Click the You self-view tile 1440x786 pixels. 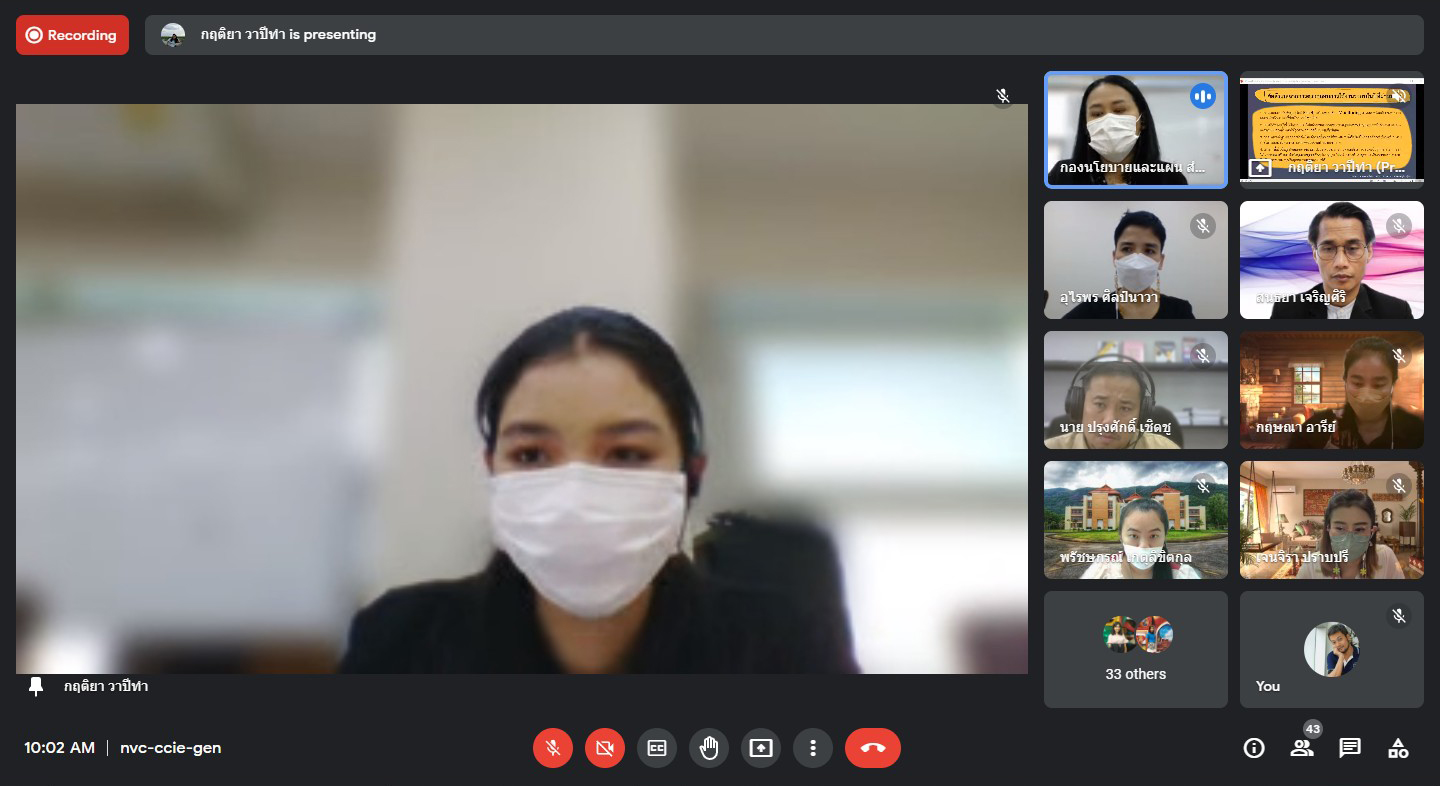pos(1331,649)
